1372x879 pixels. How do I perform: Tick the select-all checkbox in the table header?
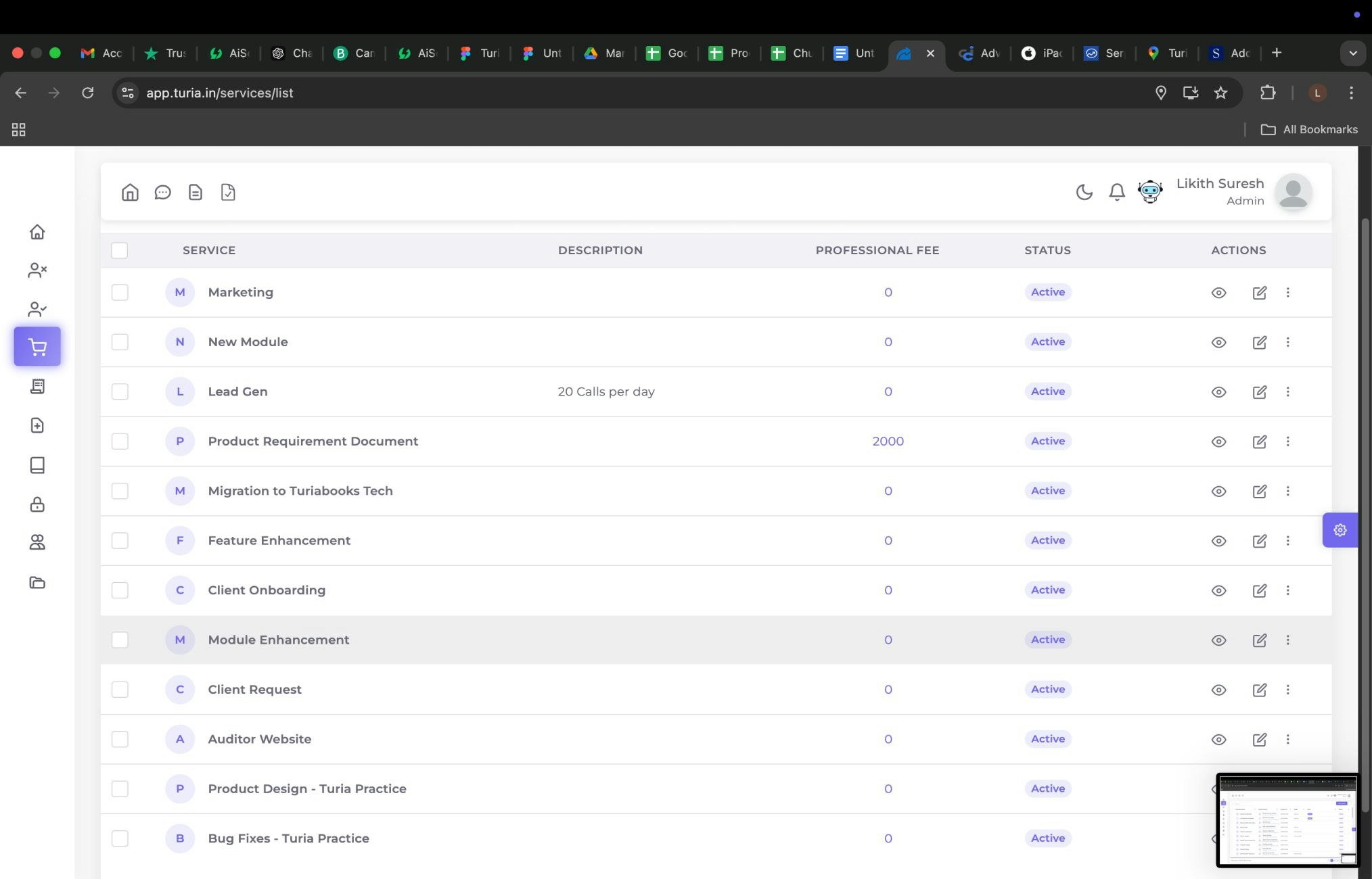click(120, 250)
